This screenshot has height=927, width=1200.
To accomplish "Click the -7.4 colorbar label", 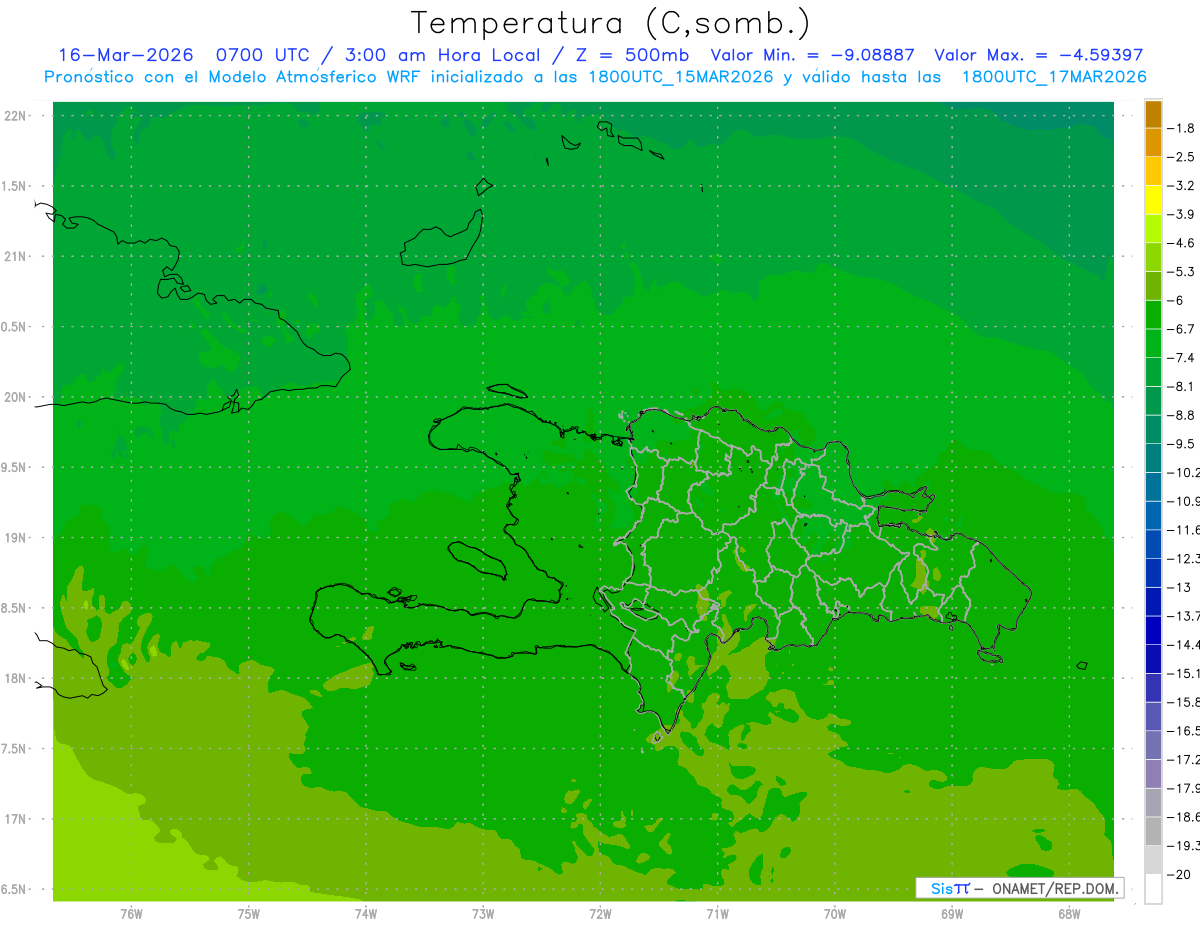I will click(1181, 358).
